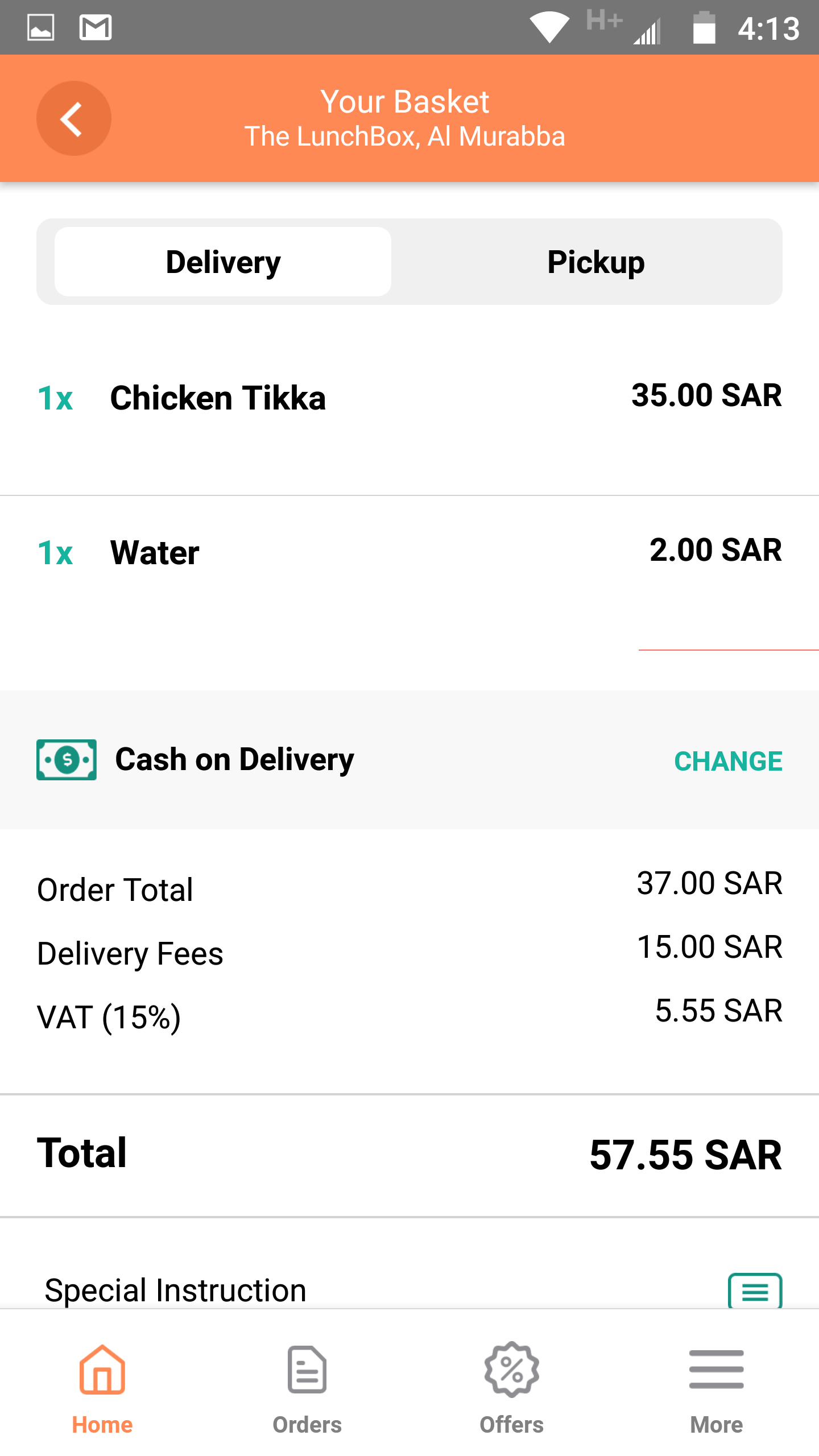Tap the cash banknote payment icon
Image resolution: width=819 pixels, height=1456 pixels.
tap(67, 760)
